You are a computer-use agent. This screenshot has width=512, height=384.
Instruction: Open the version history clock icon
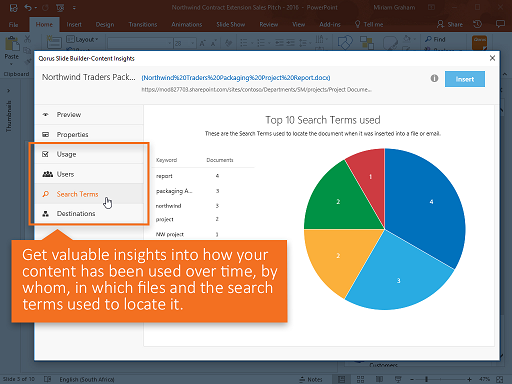click(477, 24)
